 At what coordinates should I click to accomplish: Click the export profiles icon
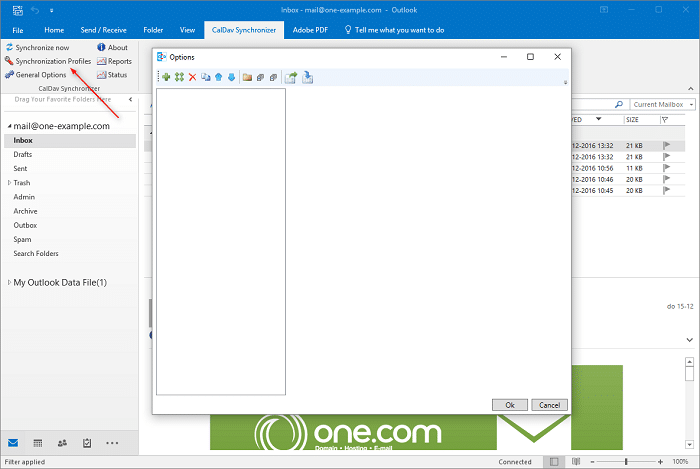[291, 77]
